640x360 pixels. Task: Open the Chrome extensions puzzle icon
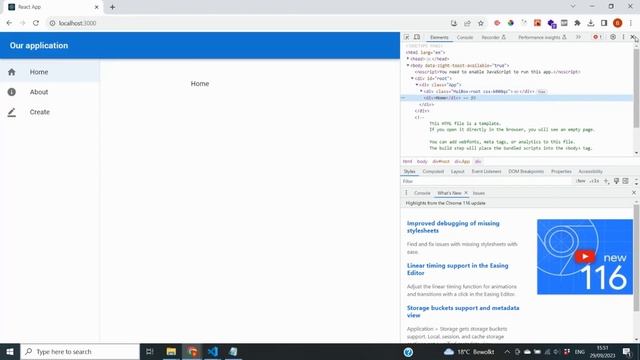[x=577, y=23]
